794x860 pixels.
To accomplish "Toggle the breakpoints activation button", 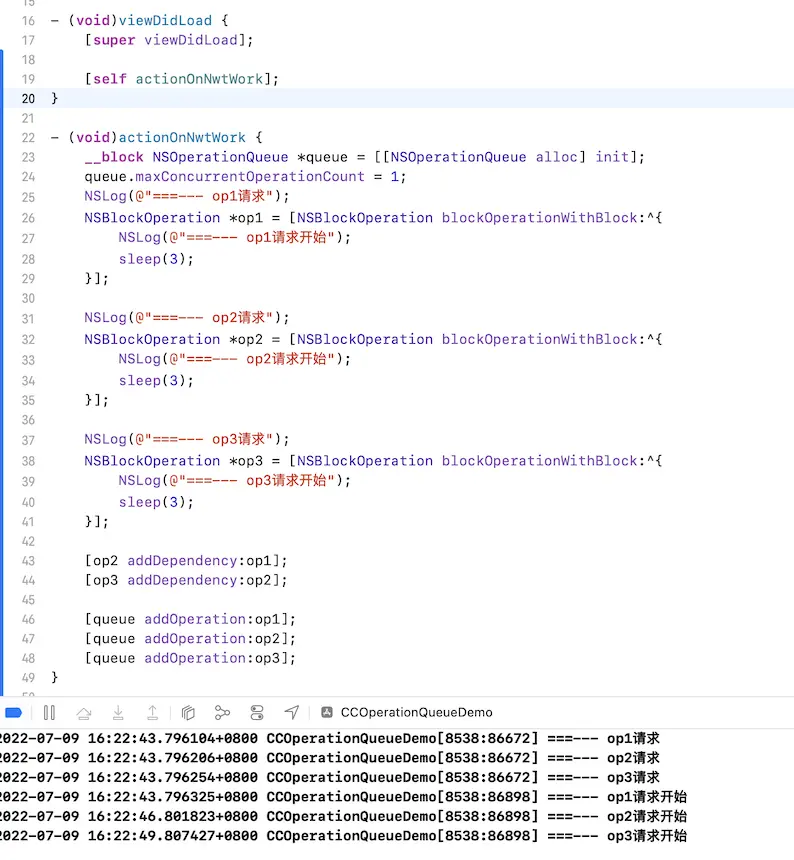I will pos(14,712).
